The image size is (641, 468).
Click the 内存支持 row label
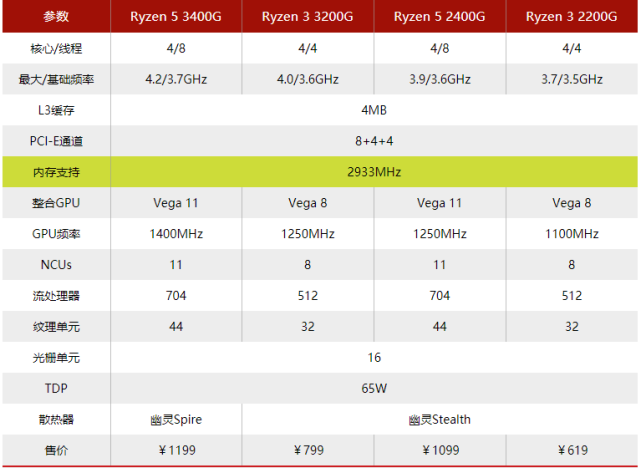click(56, 172)
